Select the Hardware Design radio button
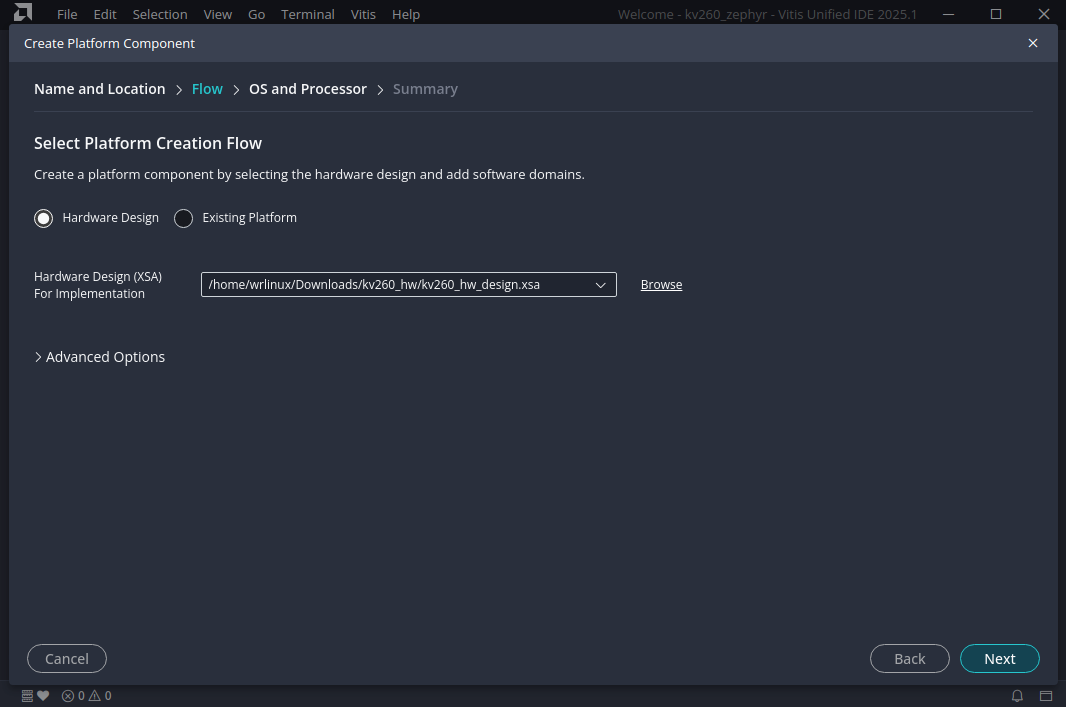1066x707 pixels. click(44, 218)
